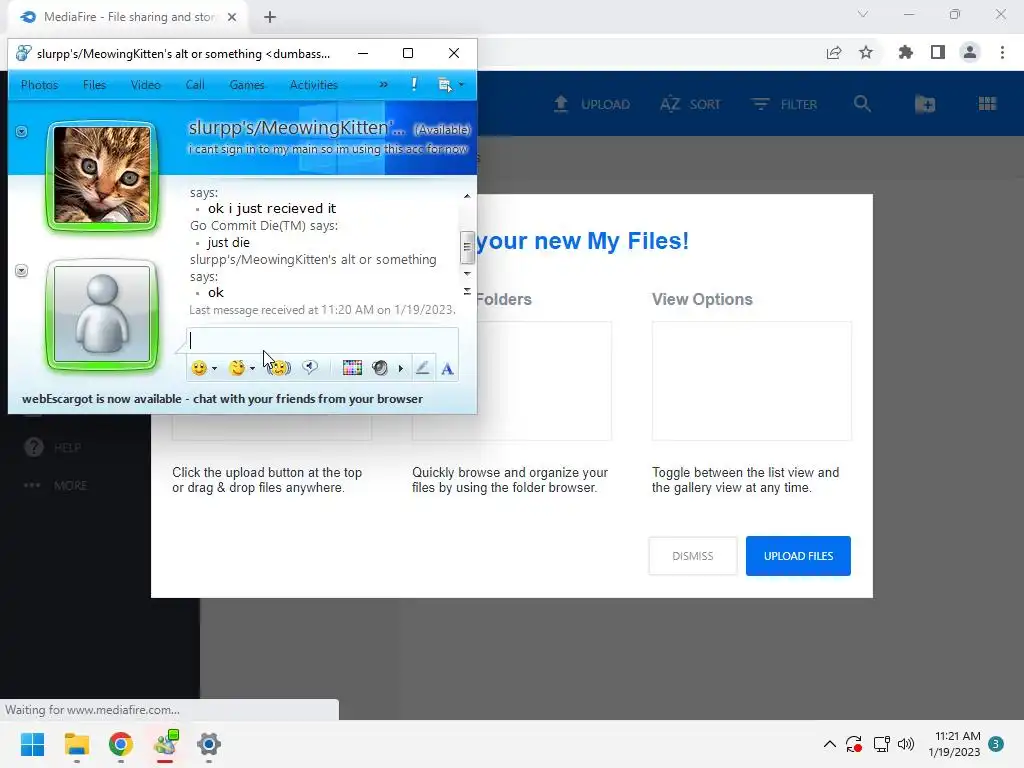Screen dimensions: 1024x768
Task: Open the emoticon picker smiley icon
Action: tap(199, 368)
